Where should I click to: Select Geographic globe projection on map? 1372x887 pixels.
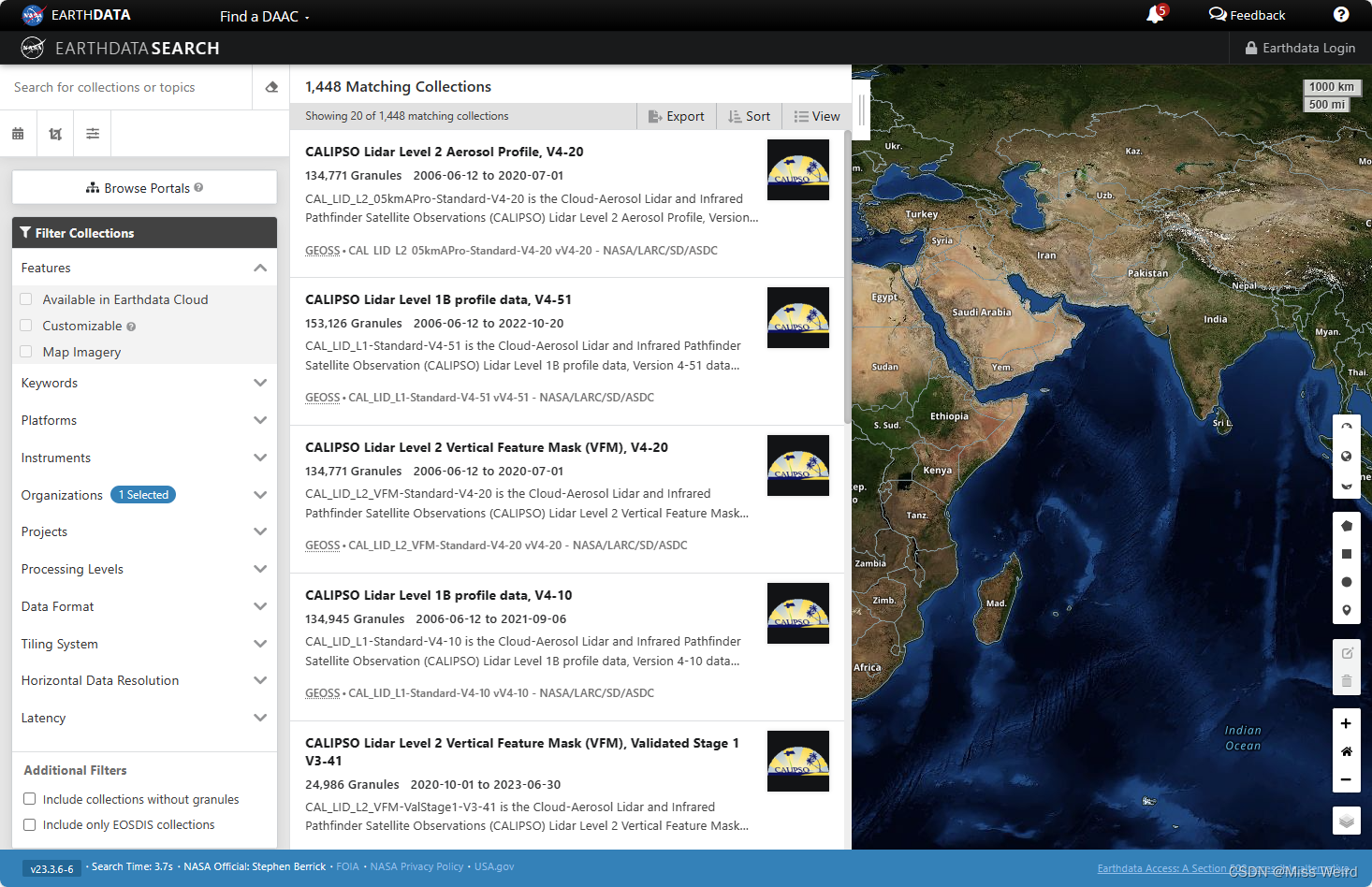[1347, 456]
